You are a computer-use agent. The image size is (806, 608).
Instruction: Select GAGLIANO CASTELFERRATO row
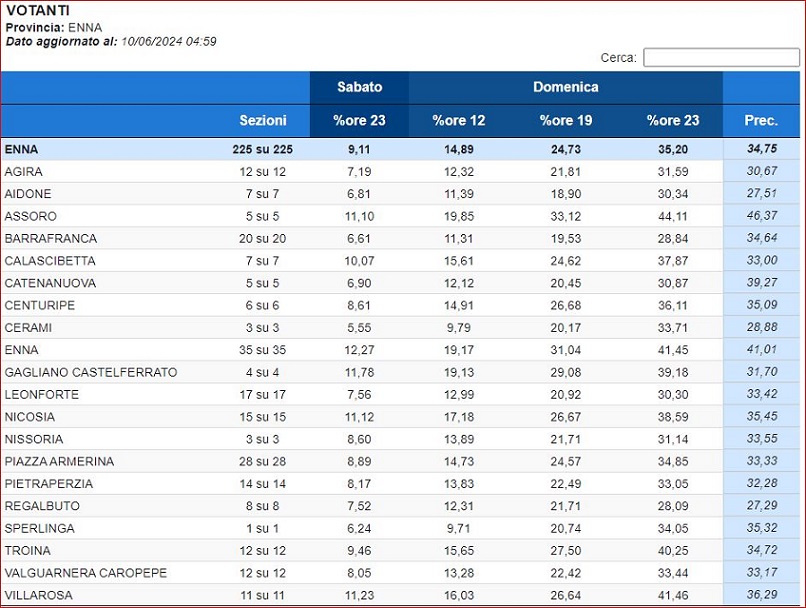coord(91,372)
